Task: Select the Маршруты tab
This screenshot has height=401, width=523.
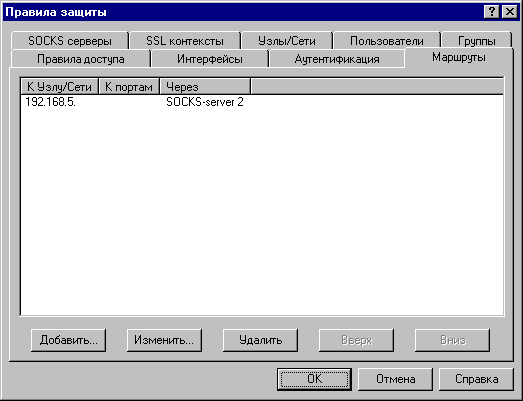Action: 459,57
